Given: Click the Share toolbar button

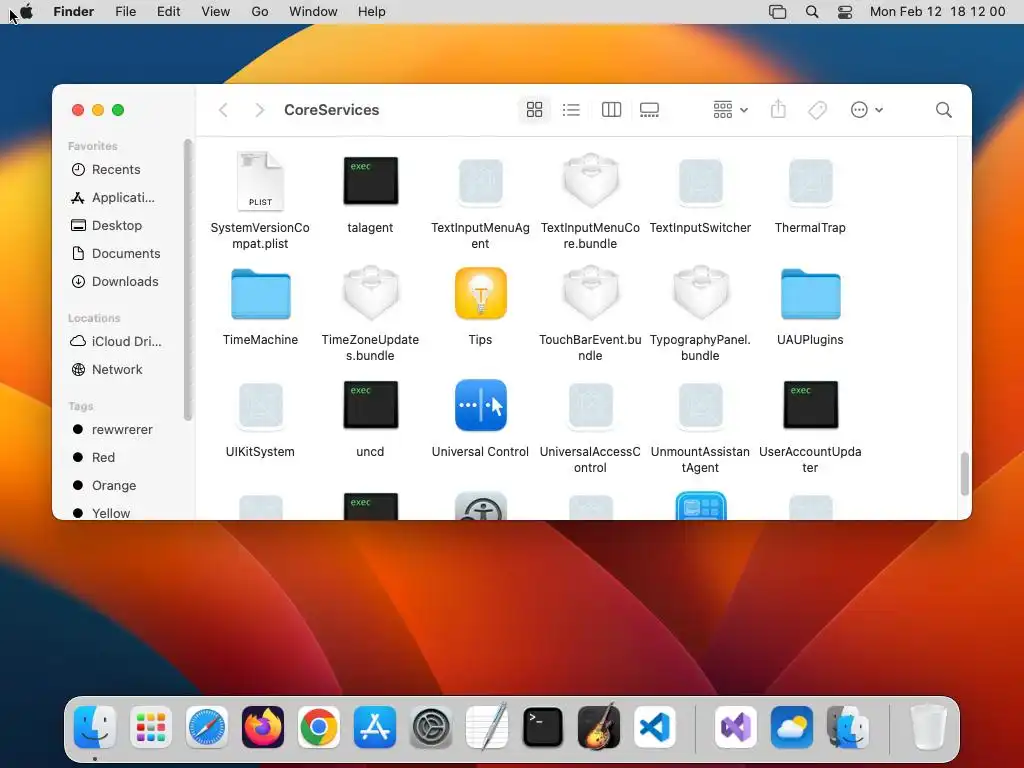Looking at the screenshot, I should click(778, 110).
